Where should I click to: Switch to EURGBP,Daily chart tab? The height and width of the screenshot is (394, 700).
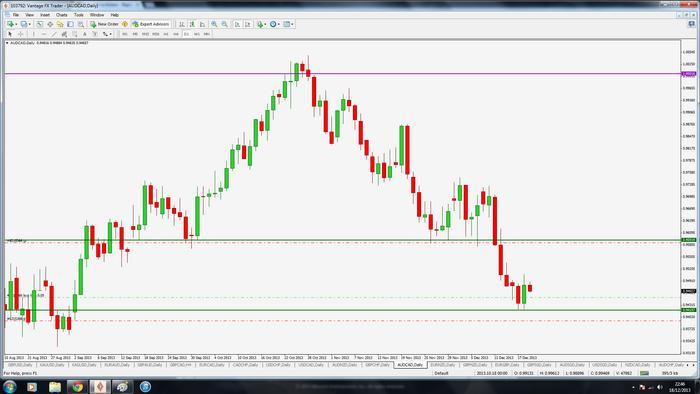pyautogui.click(x=507, y=365)
